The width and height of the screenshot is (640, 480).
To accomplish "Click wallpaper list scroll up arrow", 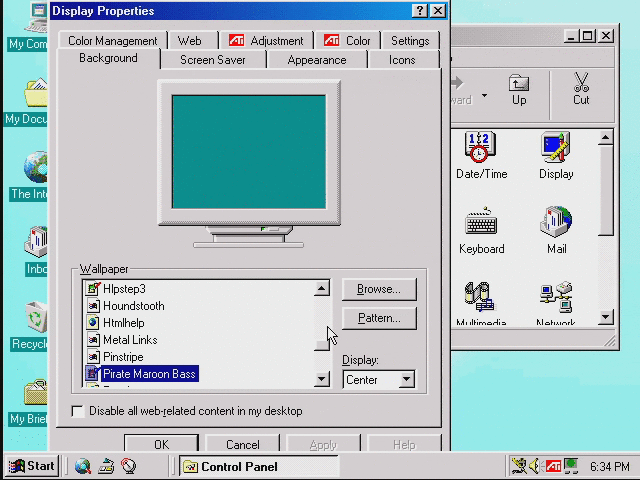I will click(x=322, y=289).
